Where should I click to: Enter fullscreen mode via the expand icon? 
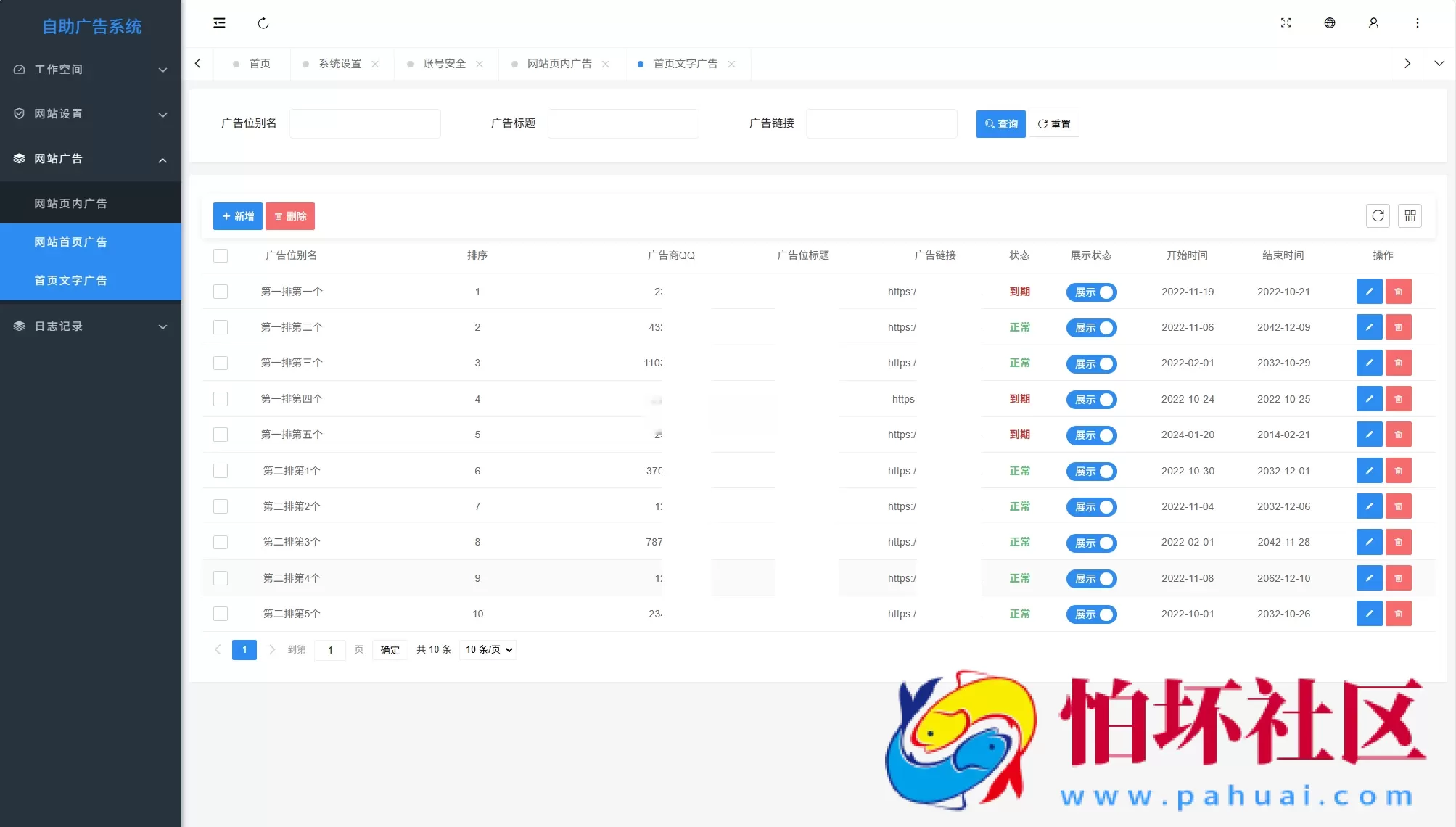[1286, 23]
